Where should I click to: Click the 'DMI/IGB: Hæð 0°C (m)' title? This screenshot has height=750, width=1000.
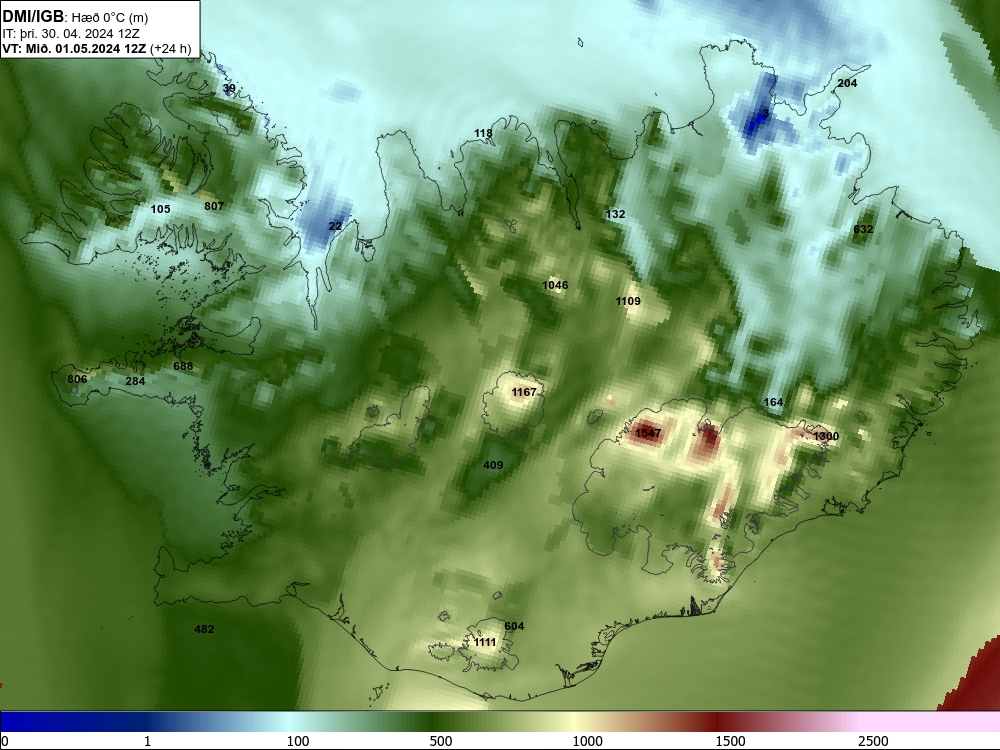pos(75,17)
